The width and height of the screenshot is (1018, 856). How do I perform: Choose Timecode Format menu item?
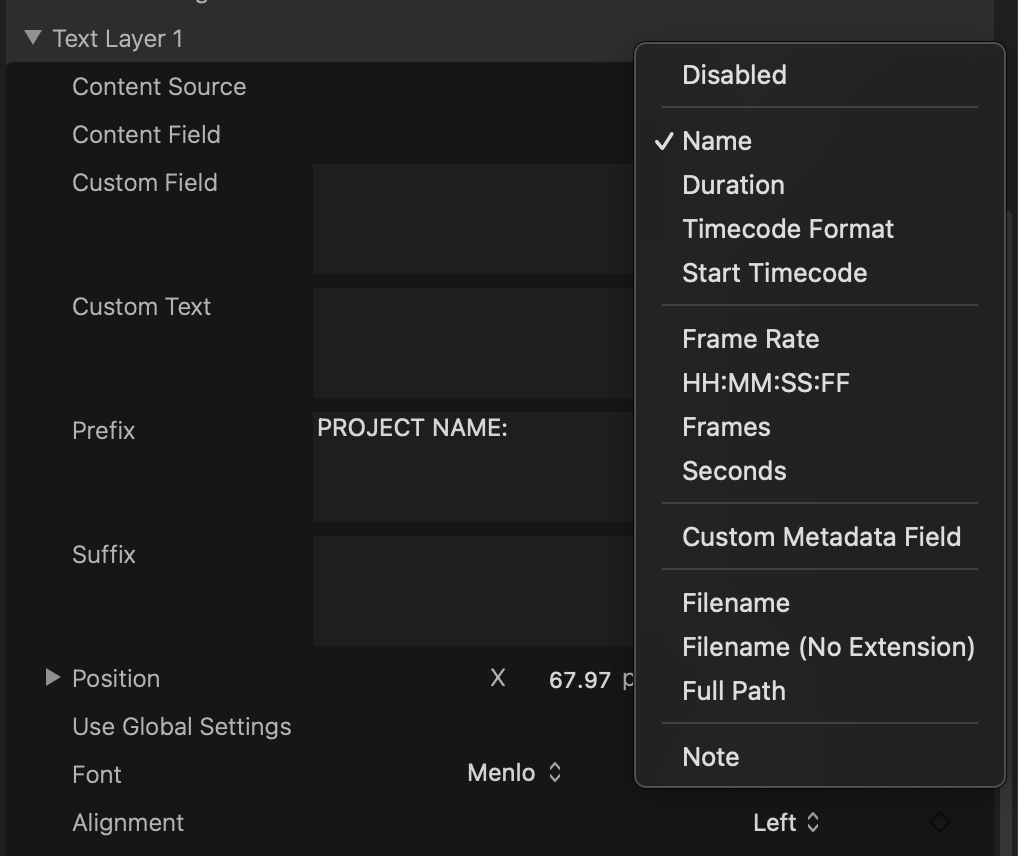(788, 229)
